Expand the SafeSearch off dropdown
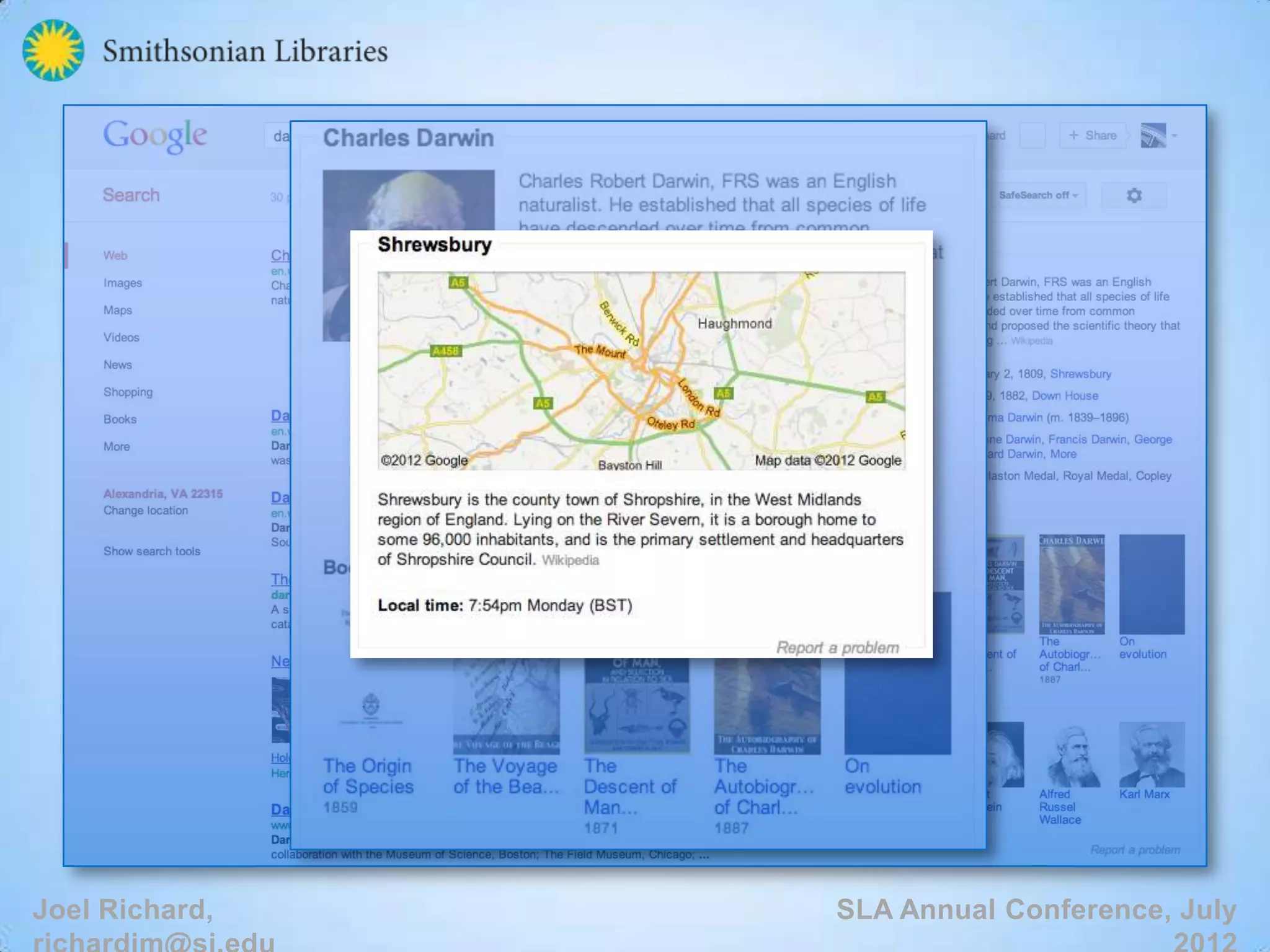Screen dimensions: 1270x952 coord(1039,195)
